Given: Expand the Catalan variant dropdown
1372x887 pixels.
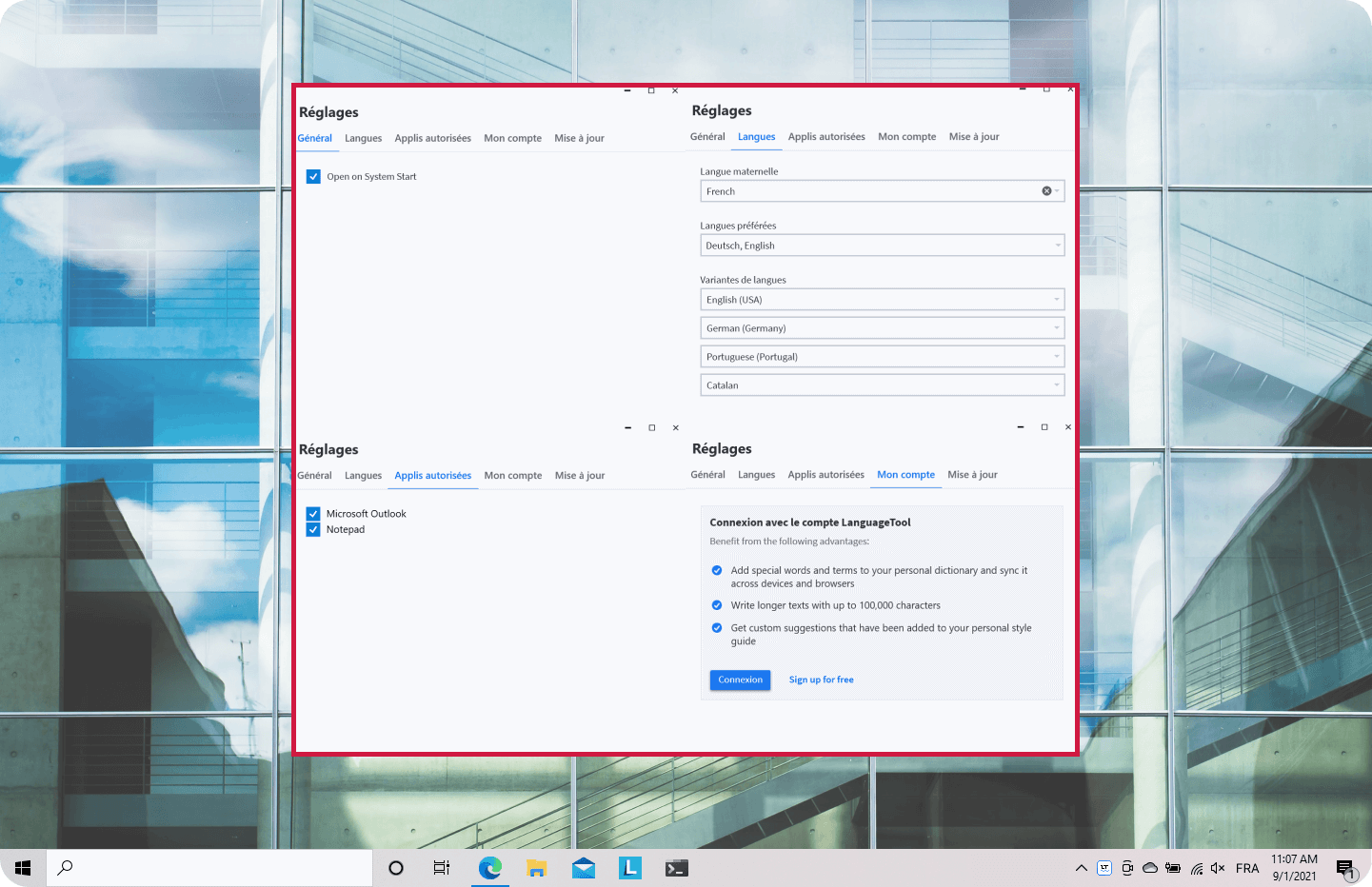Looking at the screenshot, I should point(882,385).
